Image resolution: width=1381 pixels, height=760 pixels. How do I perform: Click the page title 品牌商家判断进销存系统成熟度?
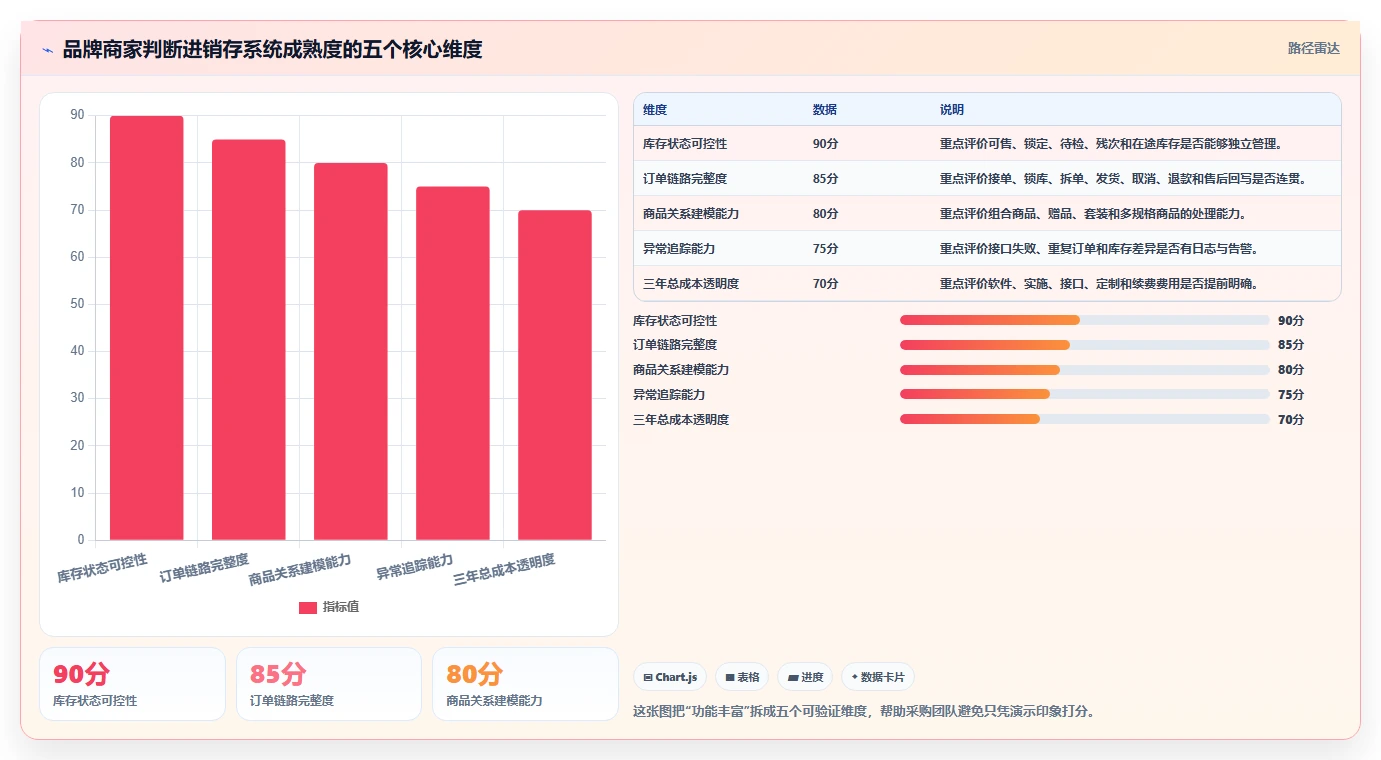click(272, 50)
